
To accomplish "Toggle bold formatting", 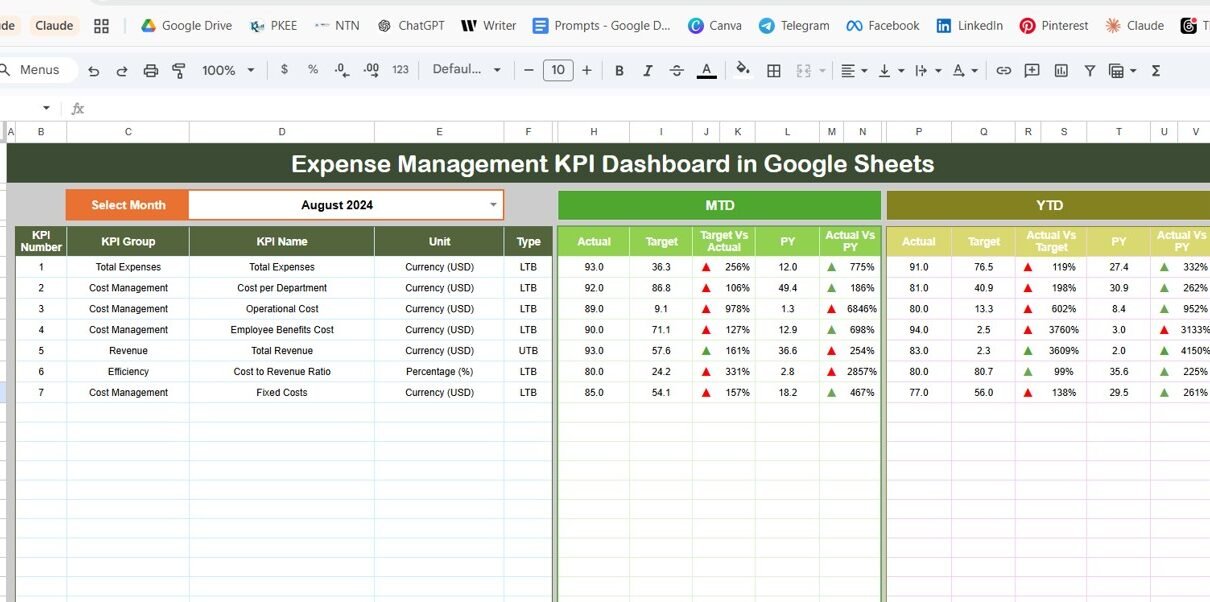I will (x=619, y=70).
